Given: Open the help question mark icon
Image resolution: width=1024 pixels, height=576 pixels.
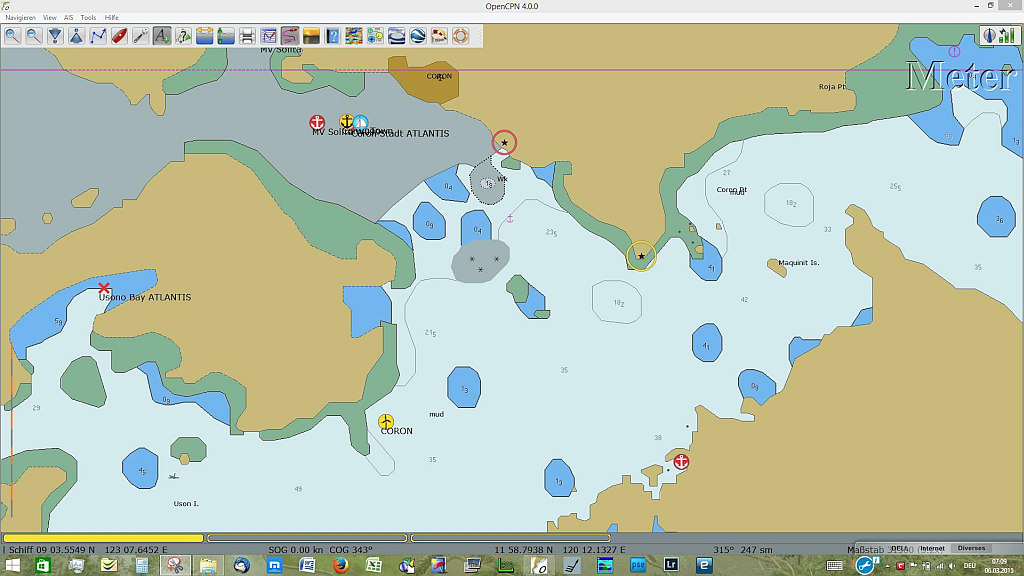Looking at the screenshot, I should point(332,36).
